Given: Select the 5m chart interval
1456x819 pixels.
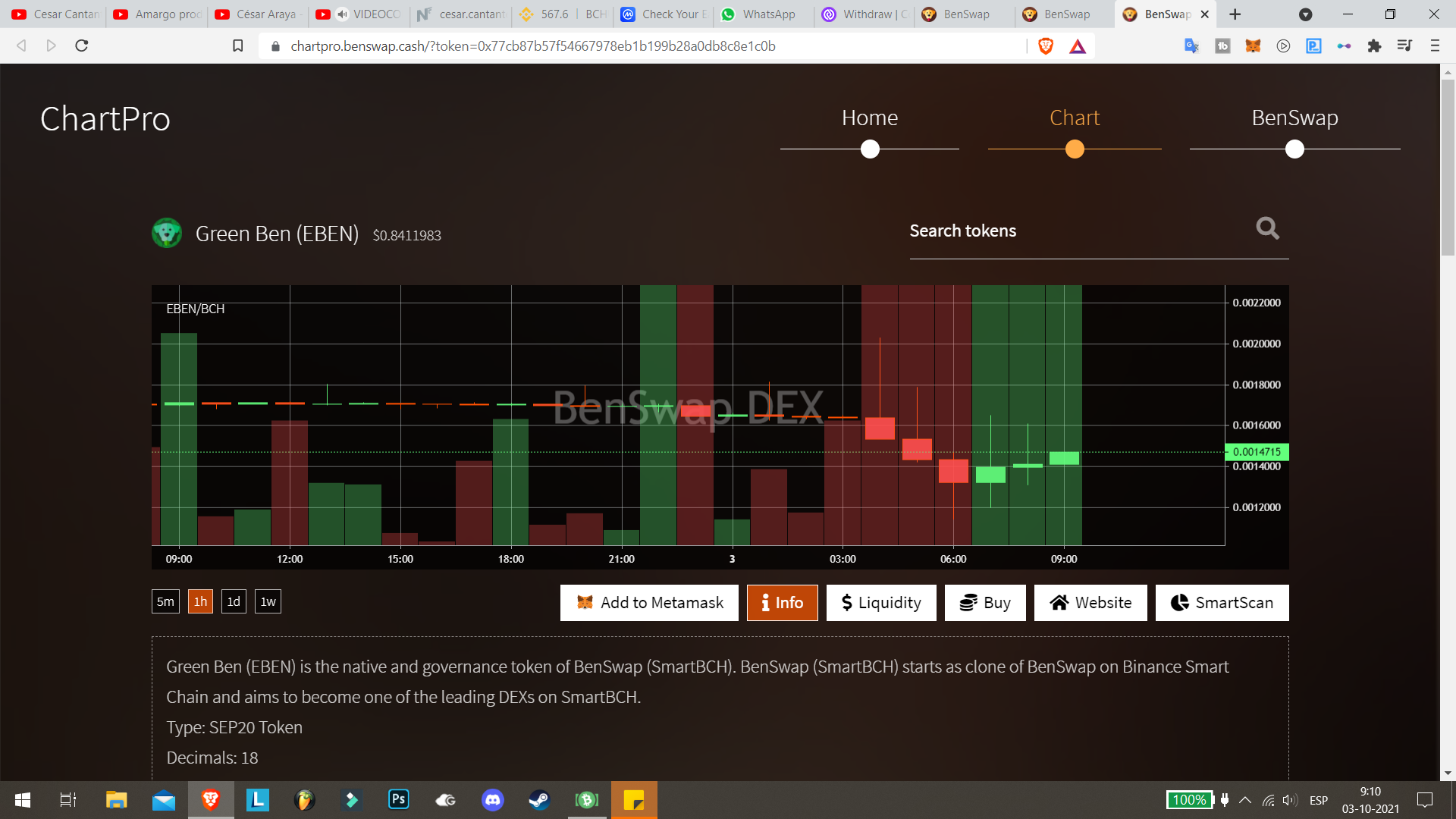Looking at the screenshot, I should pos(165,601).
